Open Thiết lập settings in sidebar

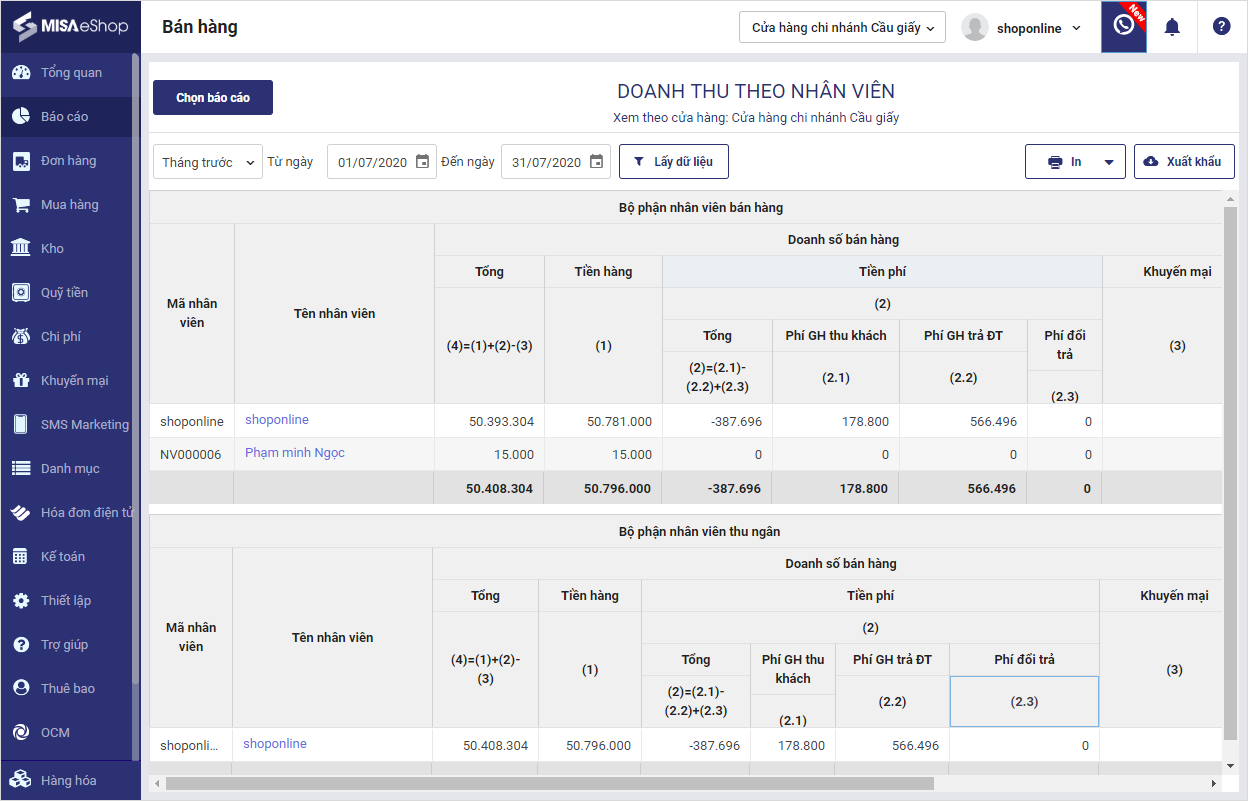(x=65, y=601)
